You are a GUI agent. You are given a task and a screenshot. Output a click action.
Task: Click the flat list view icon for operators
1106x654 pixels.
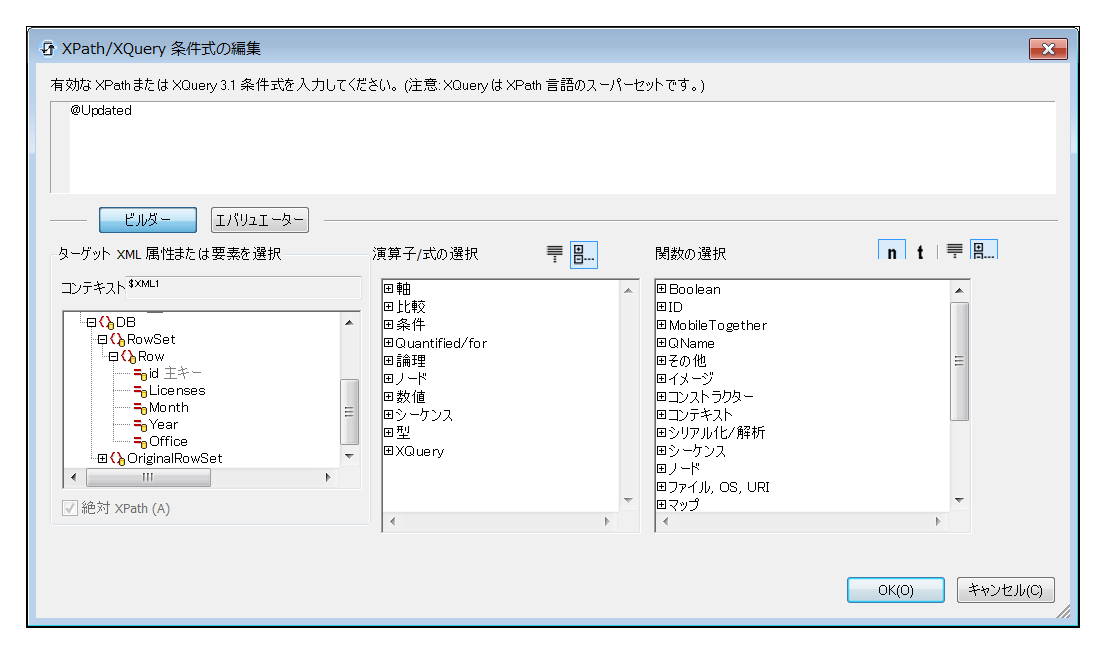pyautogui.click(x=555, y=254)
